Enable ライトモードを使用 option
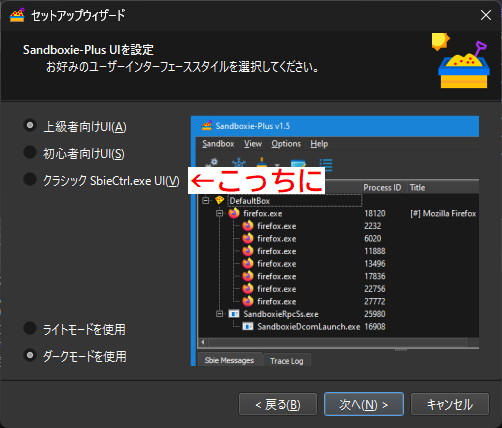The height and width of the screenshot is (428, 502). point(30,328)
